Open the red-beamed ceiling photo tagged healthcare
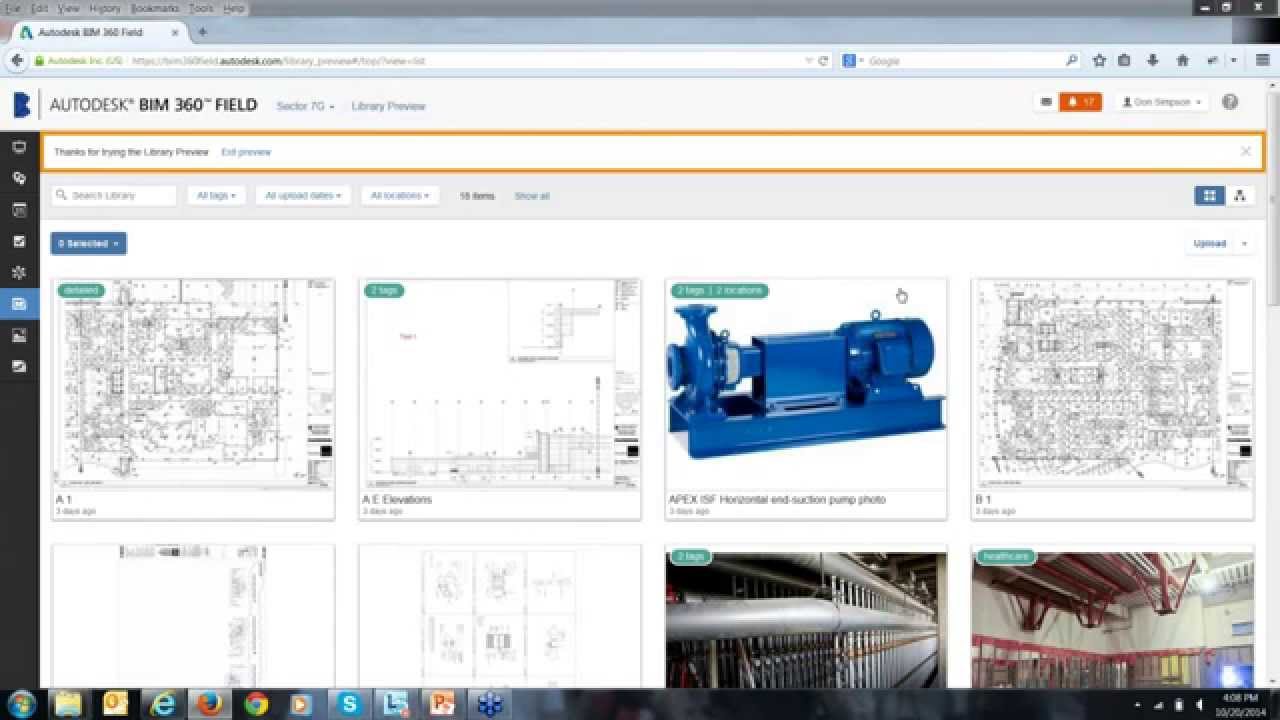This screenshot has width=1280, height=720. (1112, 617)
